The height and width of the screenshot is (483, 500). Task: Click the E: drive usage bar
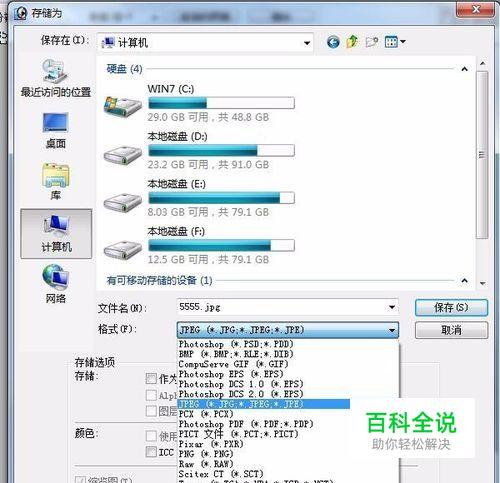point(221,198)
